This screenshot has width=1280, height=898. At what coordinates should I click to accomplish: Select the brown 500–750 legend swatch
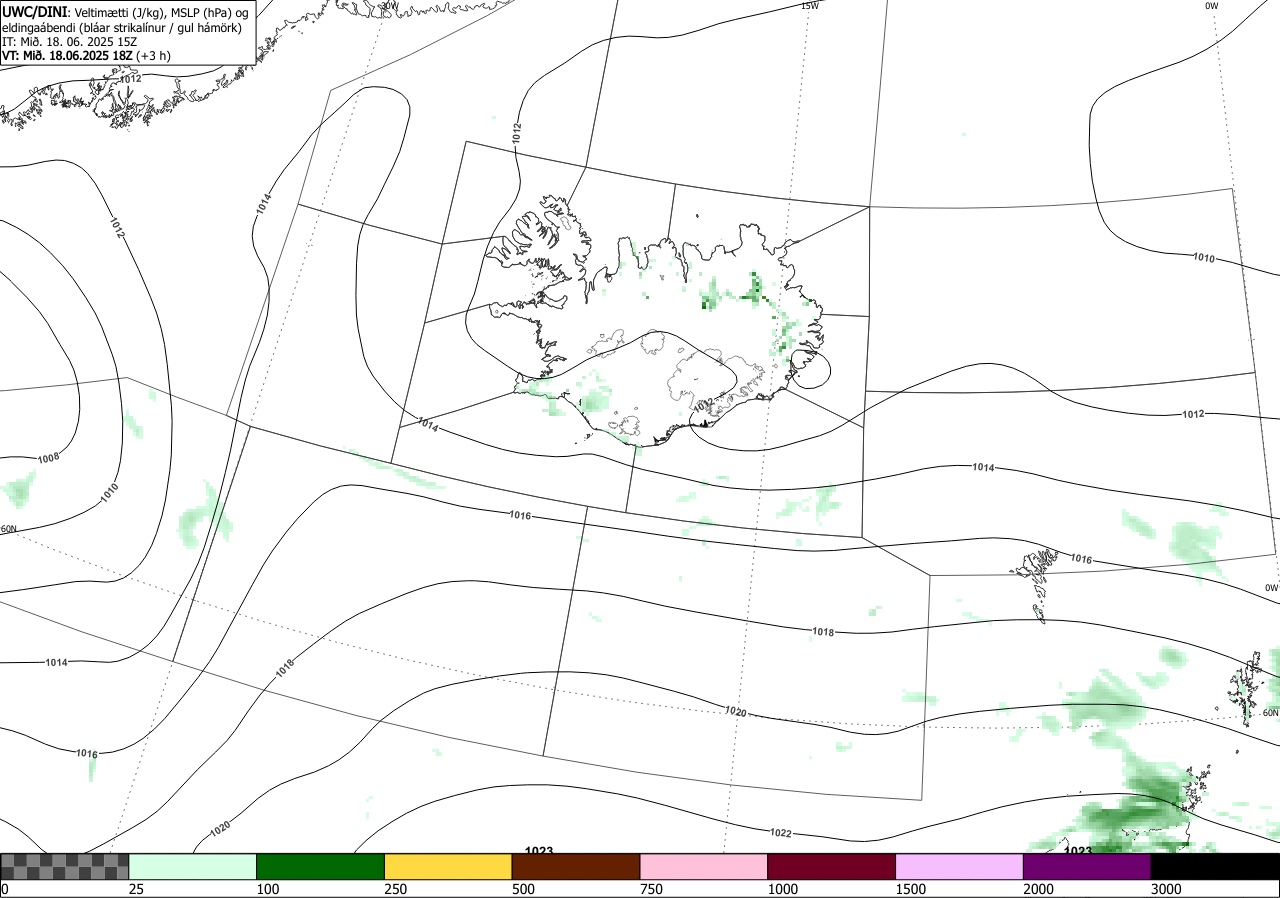[x=576, y=866]
